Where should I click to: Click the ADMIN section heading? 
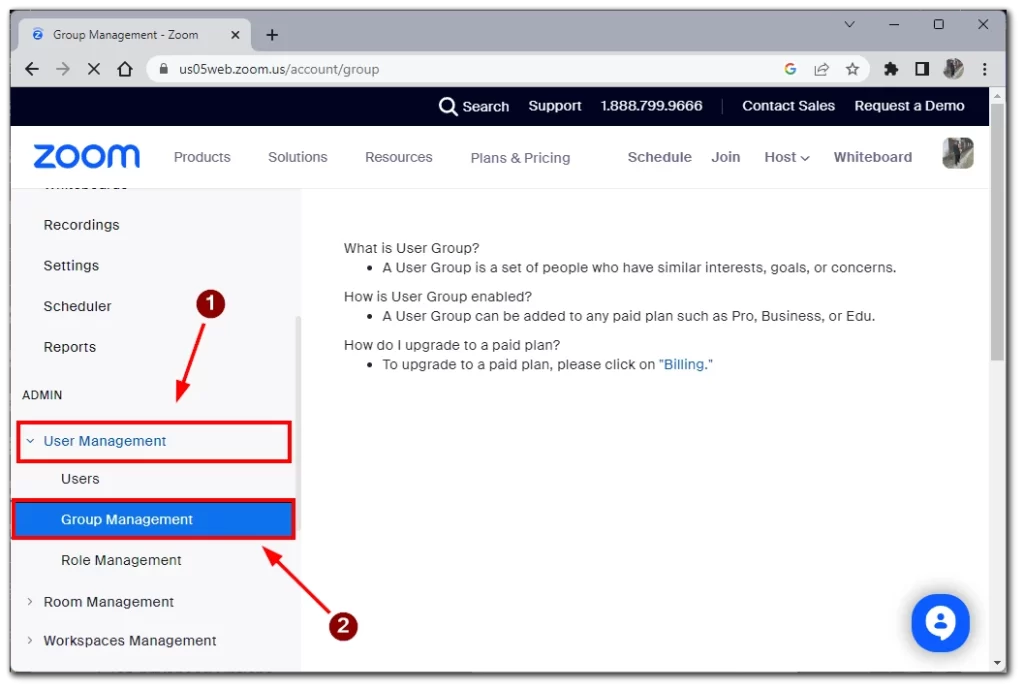click(x=42, y=396)
